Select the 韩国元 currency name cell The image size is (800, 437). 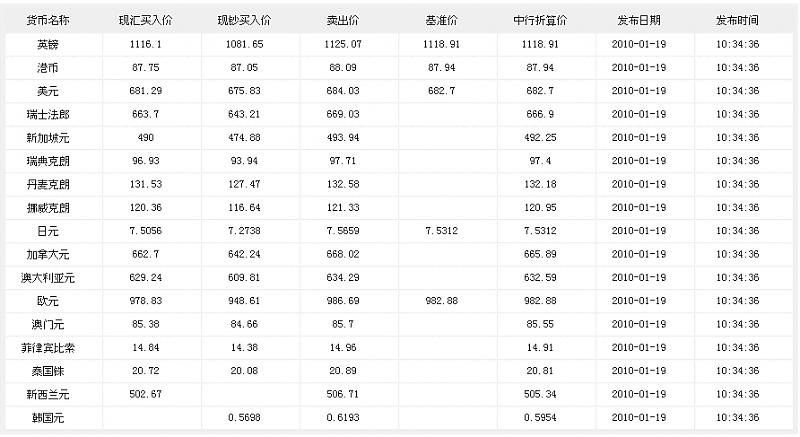[x=48, y=418]
